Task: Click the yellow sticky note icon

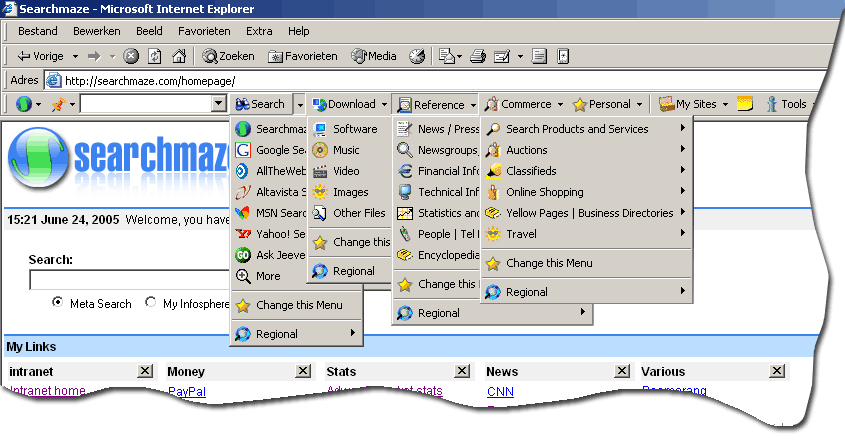Action: coord(745,104)
